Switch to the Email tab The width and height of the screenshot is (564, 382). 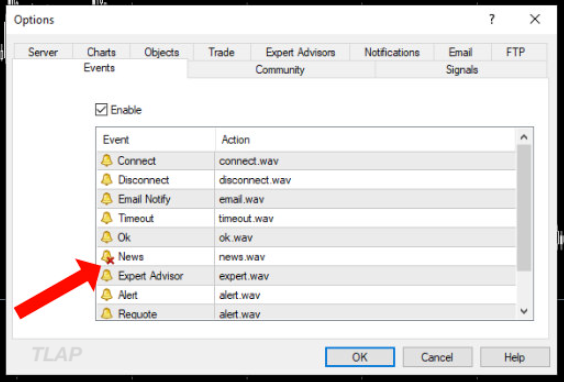(x=460, y=52)
